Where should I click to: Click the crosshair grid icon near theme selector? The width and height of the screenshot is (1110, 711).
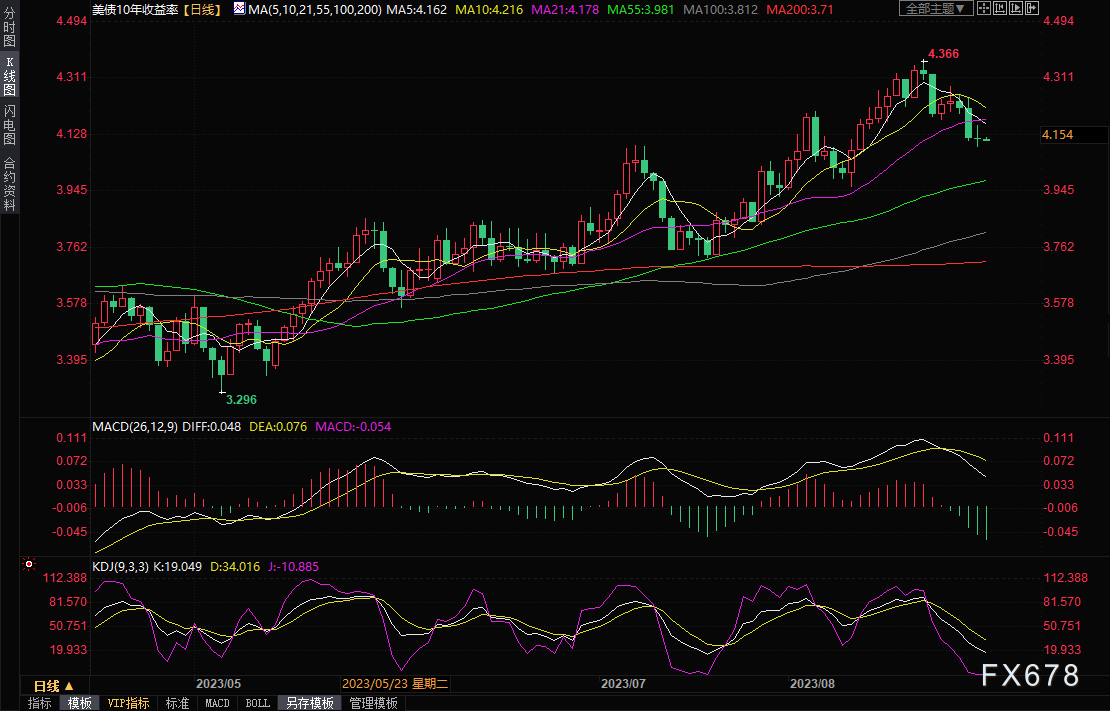click(985, 9)
